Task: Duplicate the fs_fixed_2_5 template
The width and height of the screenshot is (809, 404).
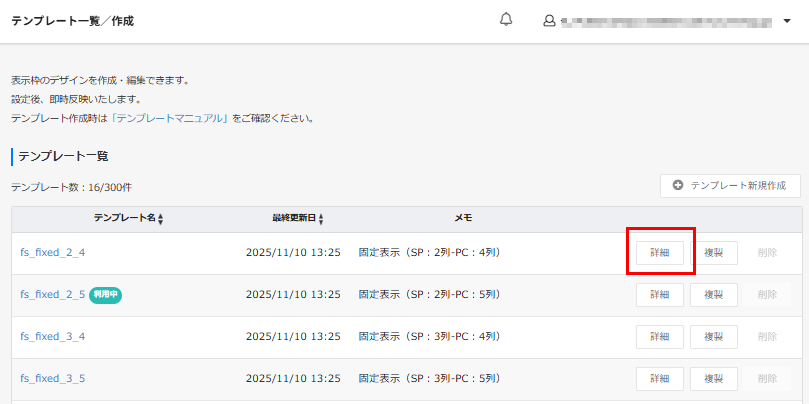Action: pos(714,295)
